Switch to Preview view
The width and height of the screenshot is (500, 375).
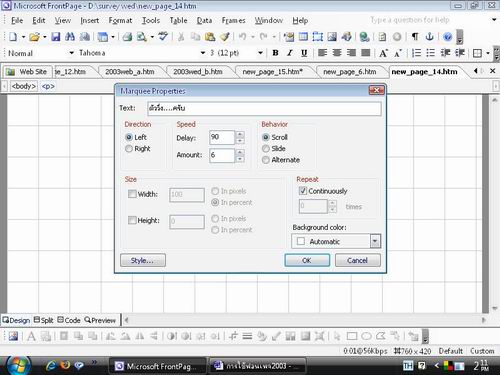point(100,320)
